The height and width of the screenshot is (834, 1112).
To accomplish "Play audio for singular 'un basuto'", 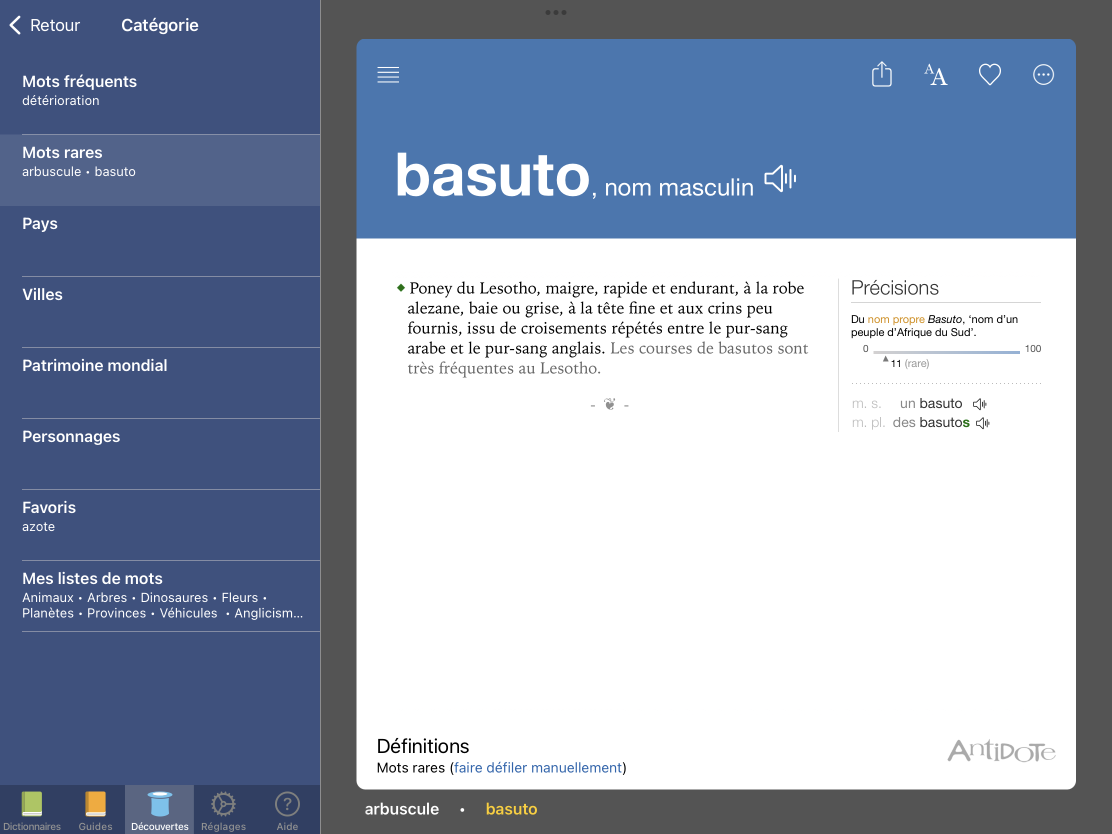I will point(979,404).
